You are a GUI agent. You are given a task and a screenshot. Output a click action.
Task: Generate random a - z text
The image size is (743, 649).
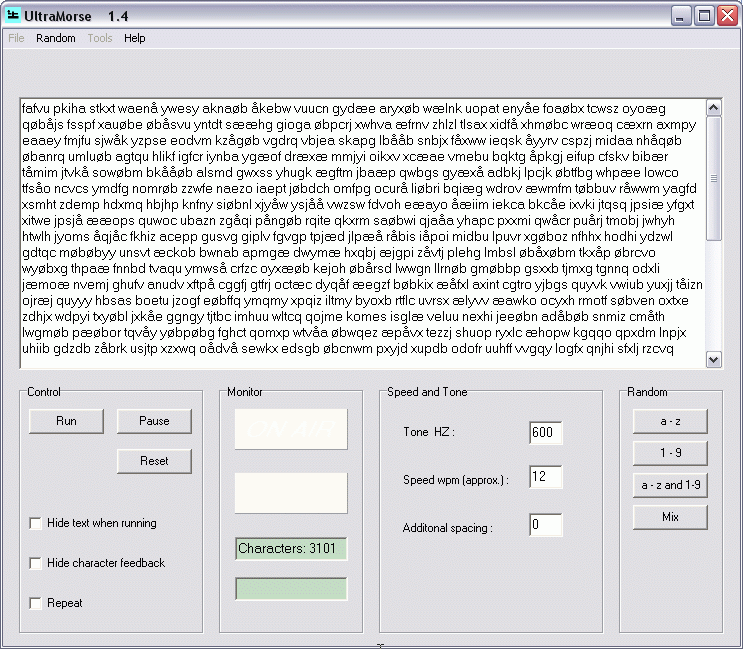point(670,421)
